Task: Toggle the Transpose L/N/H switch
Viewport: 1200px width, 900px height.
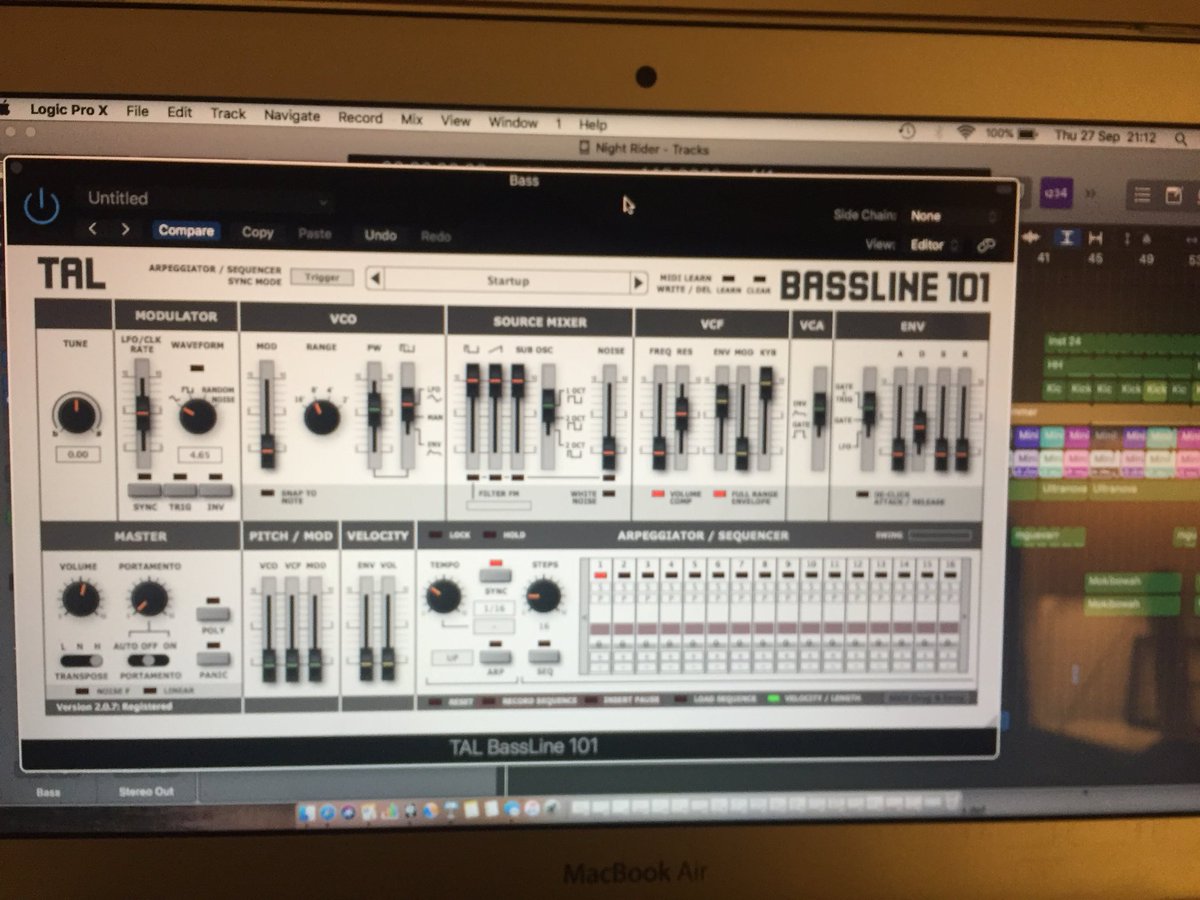Action: click(x=81, y=659)
